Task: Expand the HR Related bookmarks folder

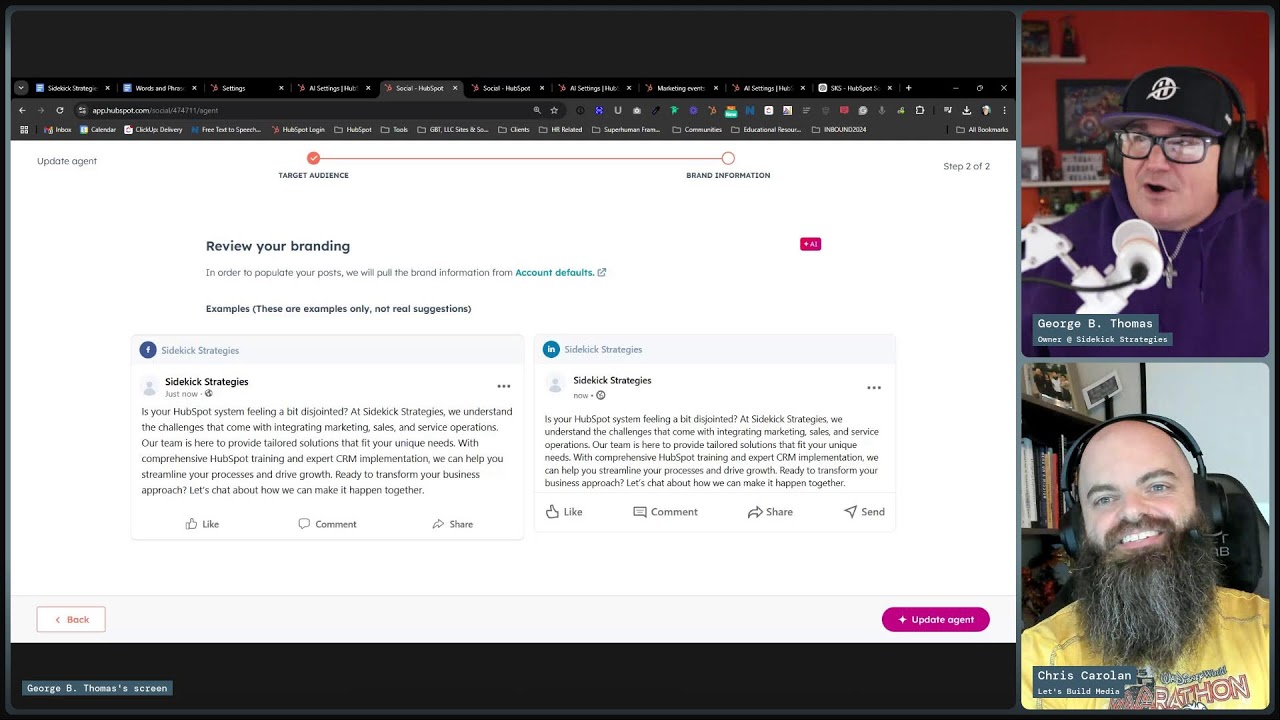Action: click(x=560, y=129)
